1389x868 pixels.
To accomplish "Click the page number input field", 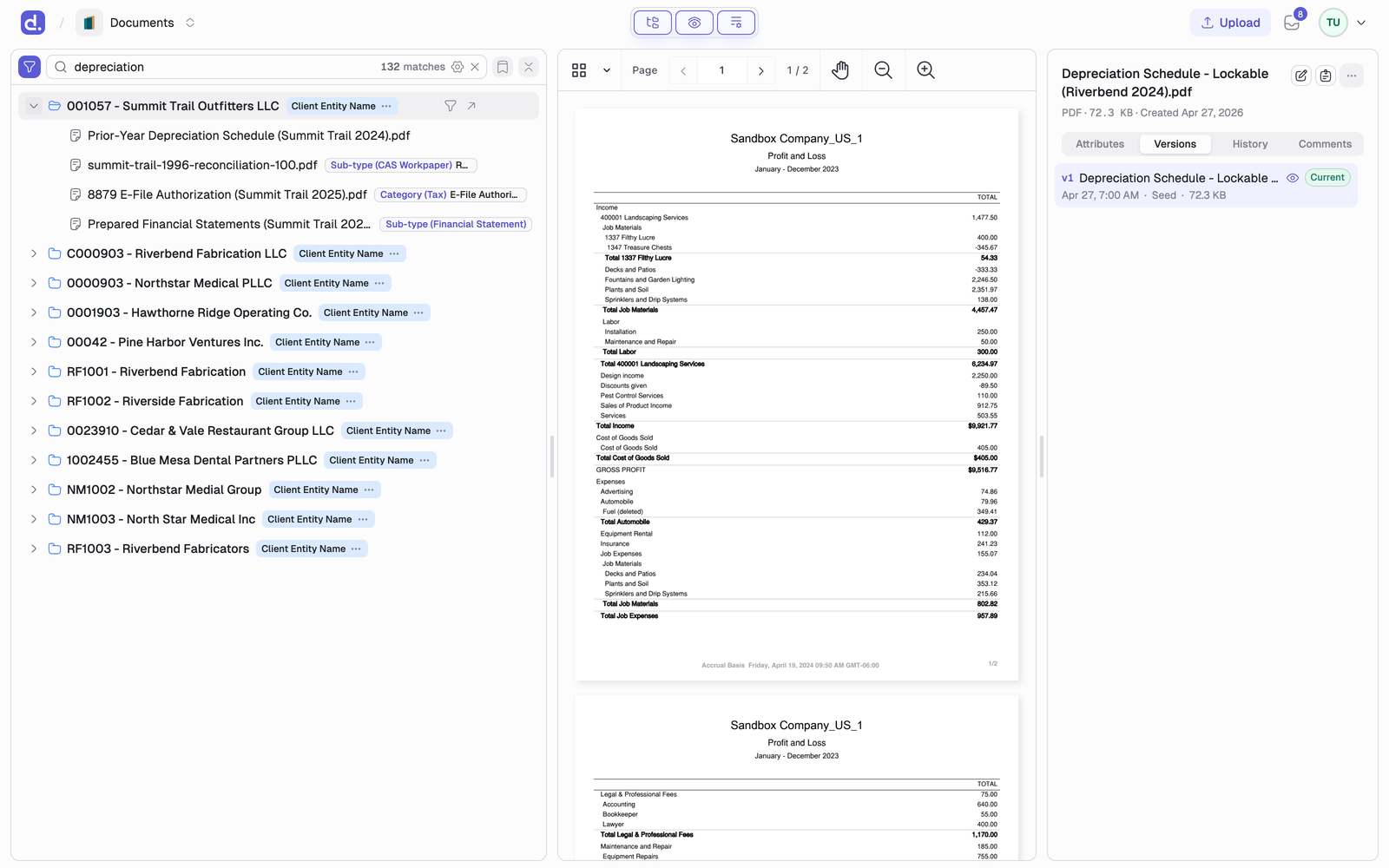I will click(721, 70).
